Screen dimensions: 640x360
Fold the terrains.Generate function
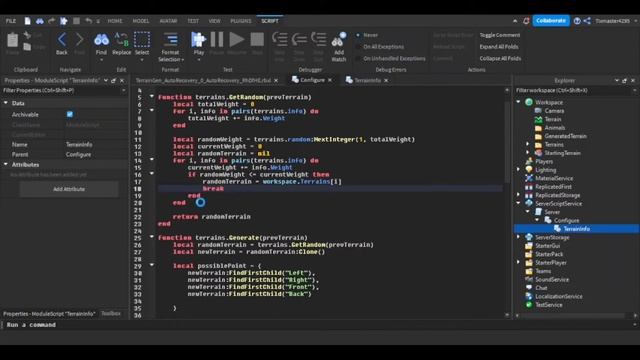[x=152, y=237]
